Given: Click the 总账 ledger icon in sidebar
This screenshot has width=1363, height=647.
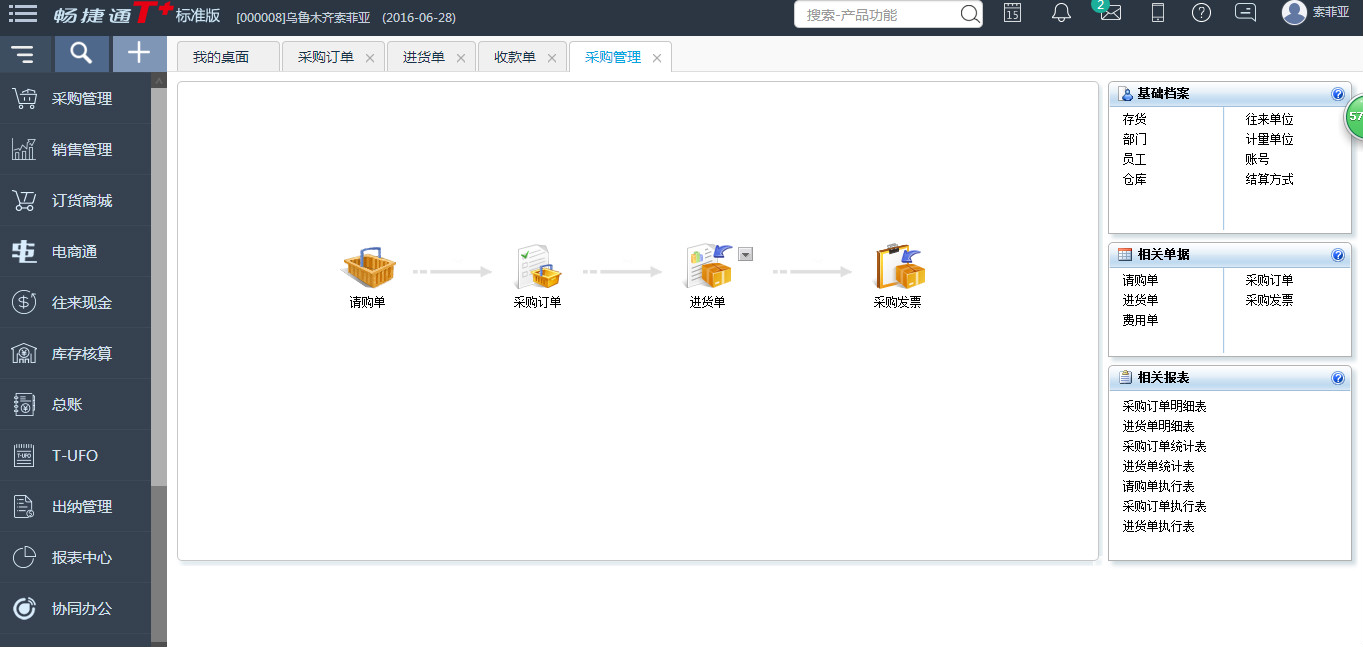Looking at the screenshot, I should pyautogui.click(x=24, y=404).
